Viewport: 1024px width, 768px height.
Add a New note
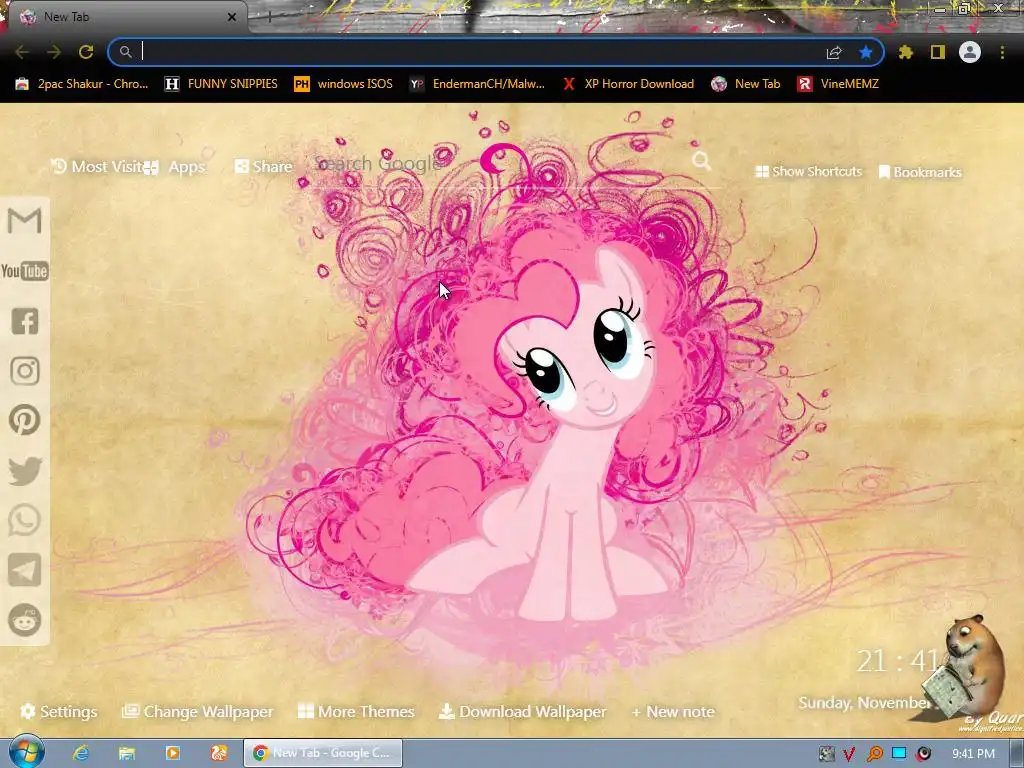point(673,711)
